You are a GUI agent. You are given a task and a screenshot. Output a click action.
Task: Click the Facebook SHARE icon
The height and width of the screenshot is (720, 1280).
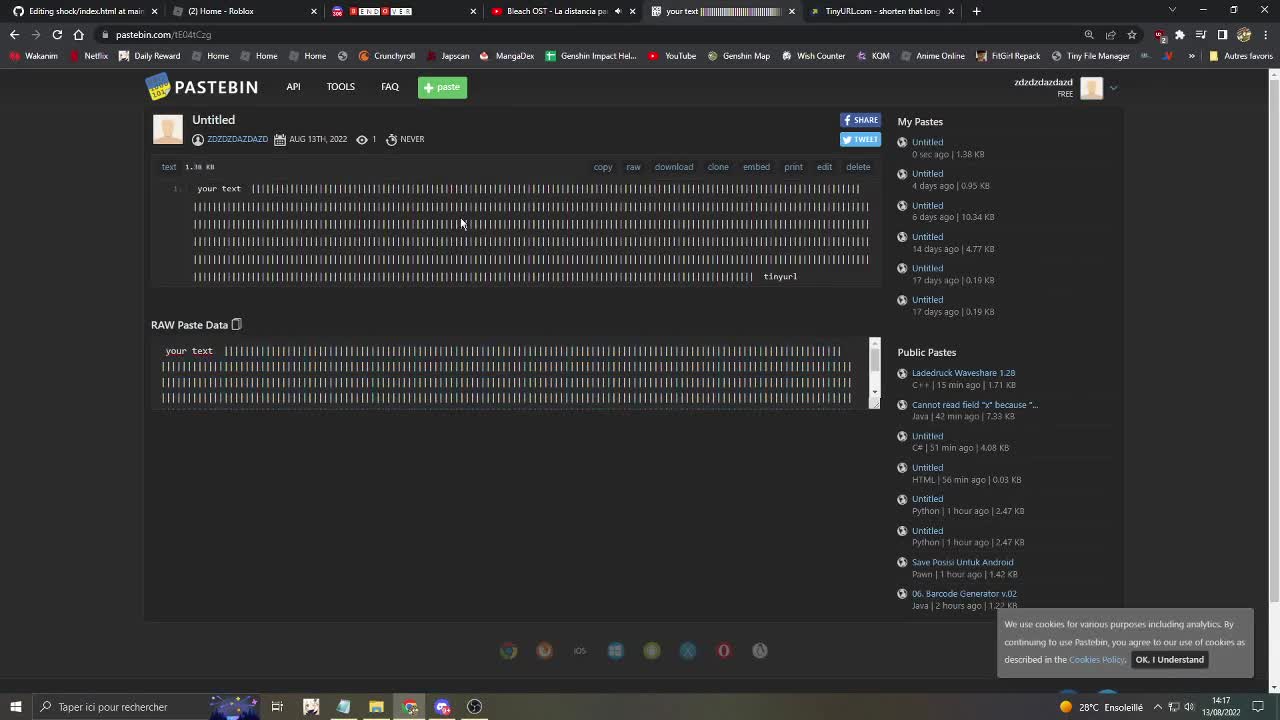tap(860, 120)
